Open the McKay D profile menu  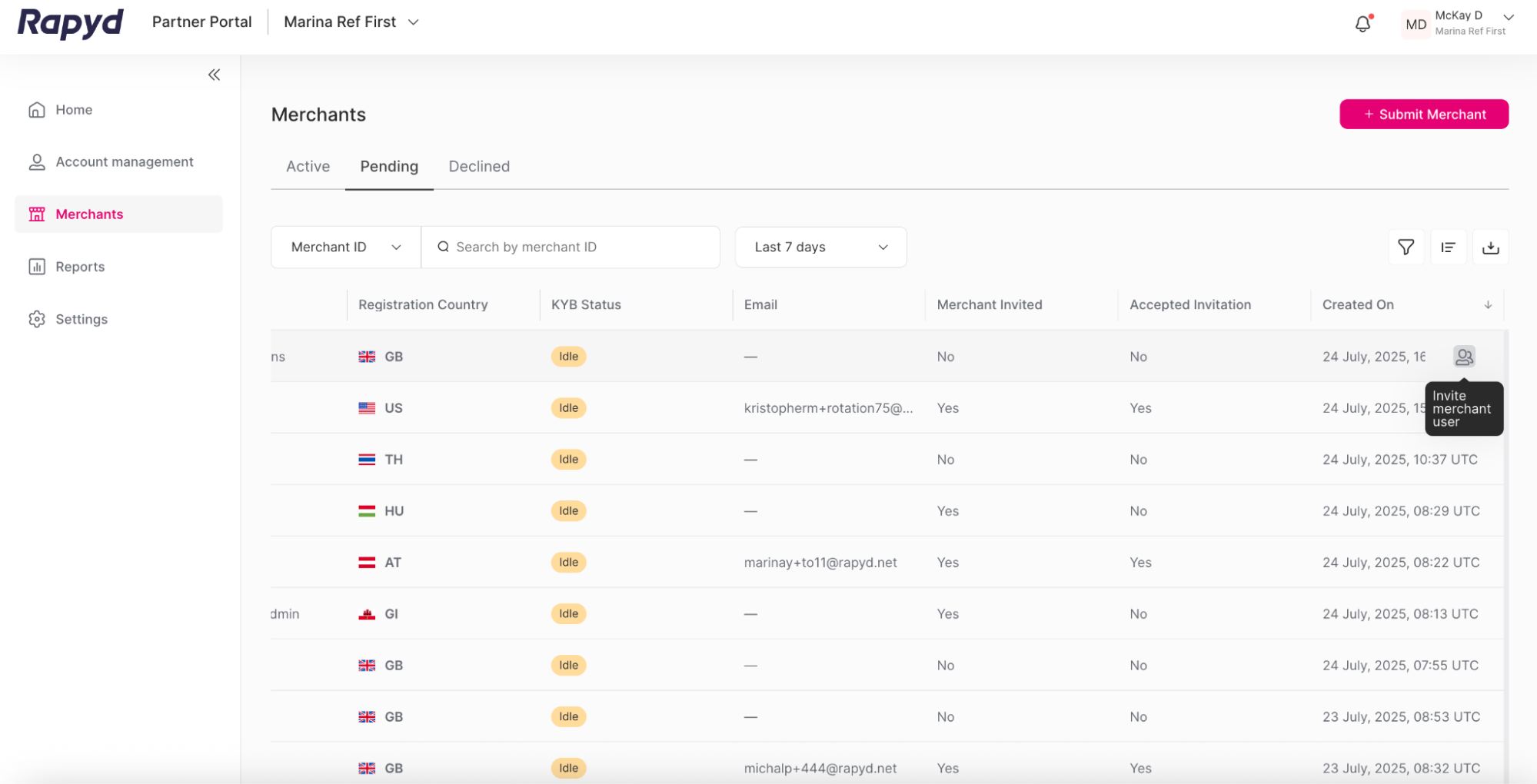1459,23
